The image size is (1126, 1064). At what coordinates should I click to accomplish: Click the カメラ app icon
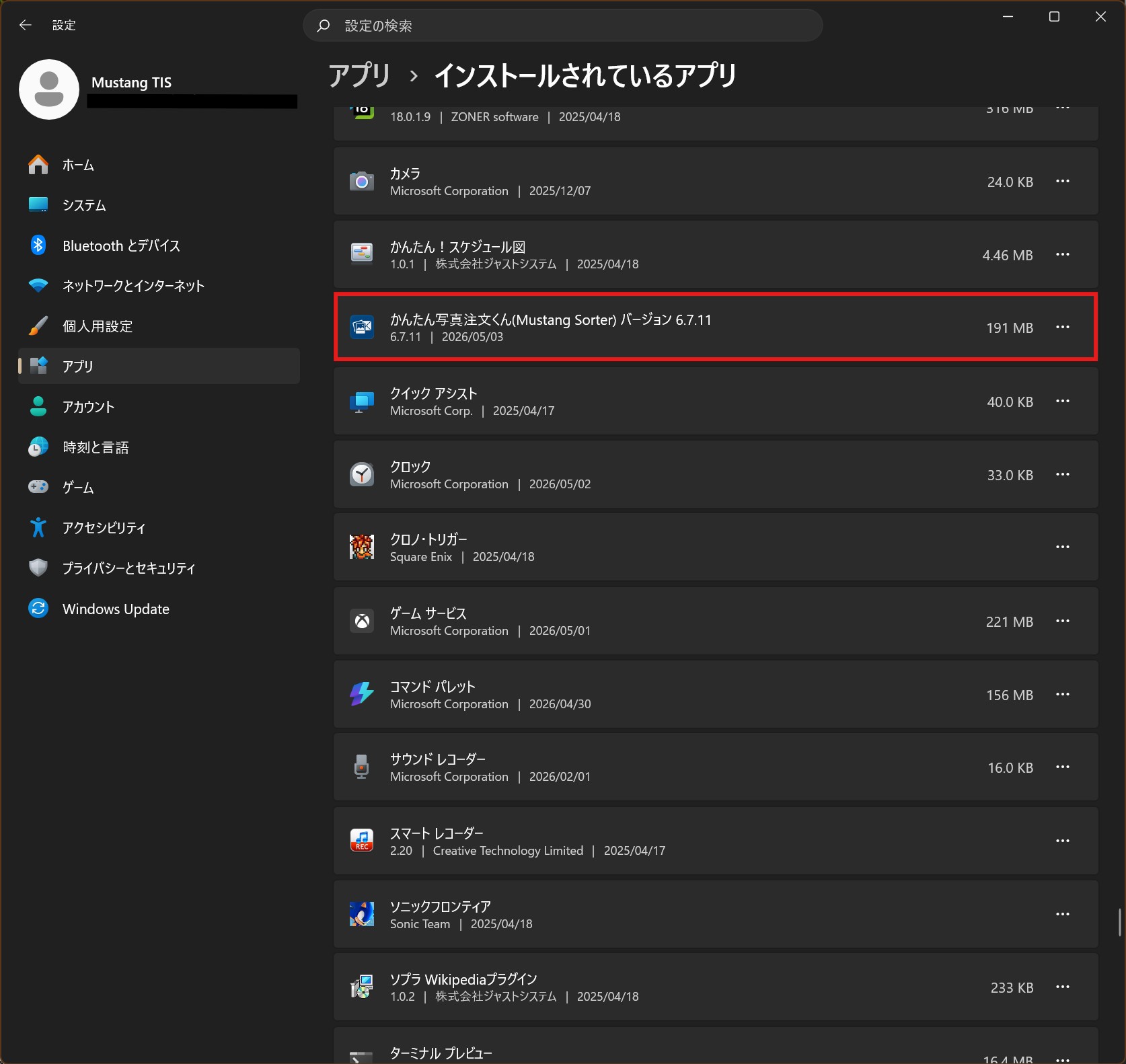(x=362, y=181)
